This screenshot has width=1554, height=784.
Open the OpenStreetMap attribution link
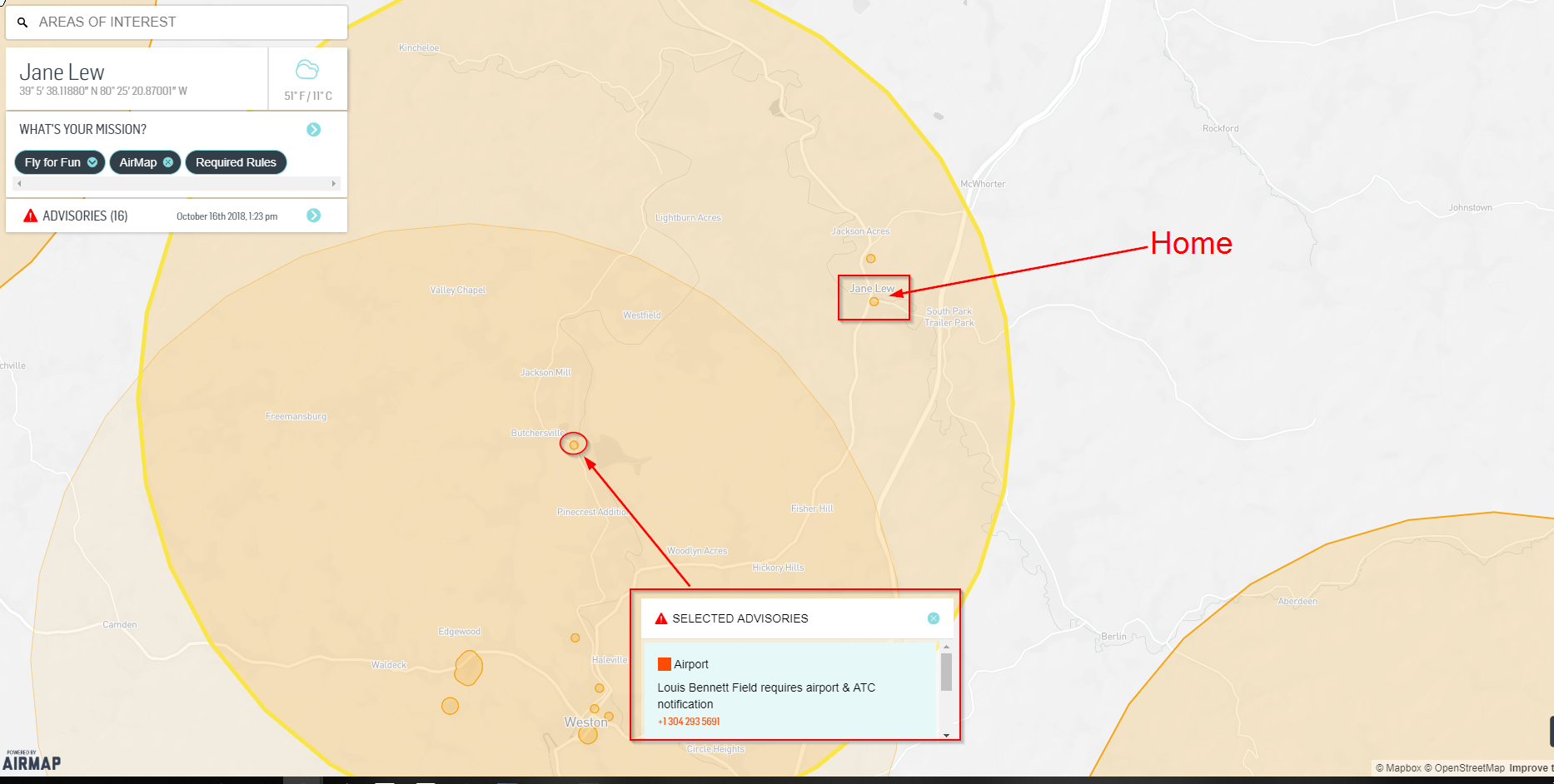point(1464,768)
